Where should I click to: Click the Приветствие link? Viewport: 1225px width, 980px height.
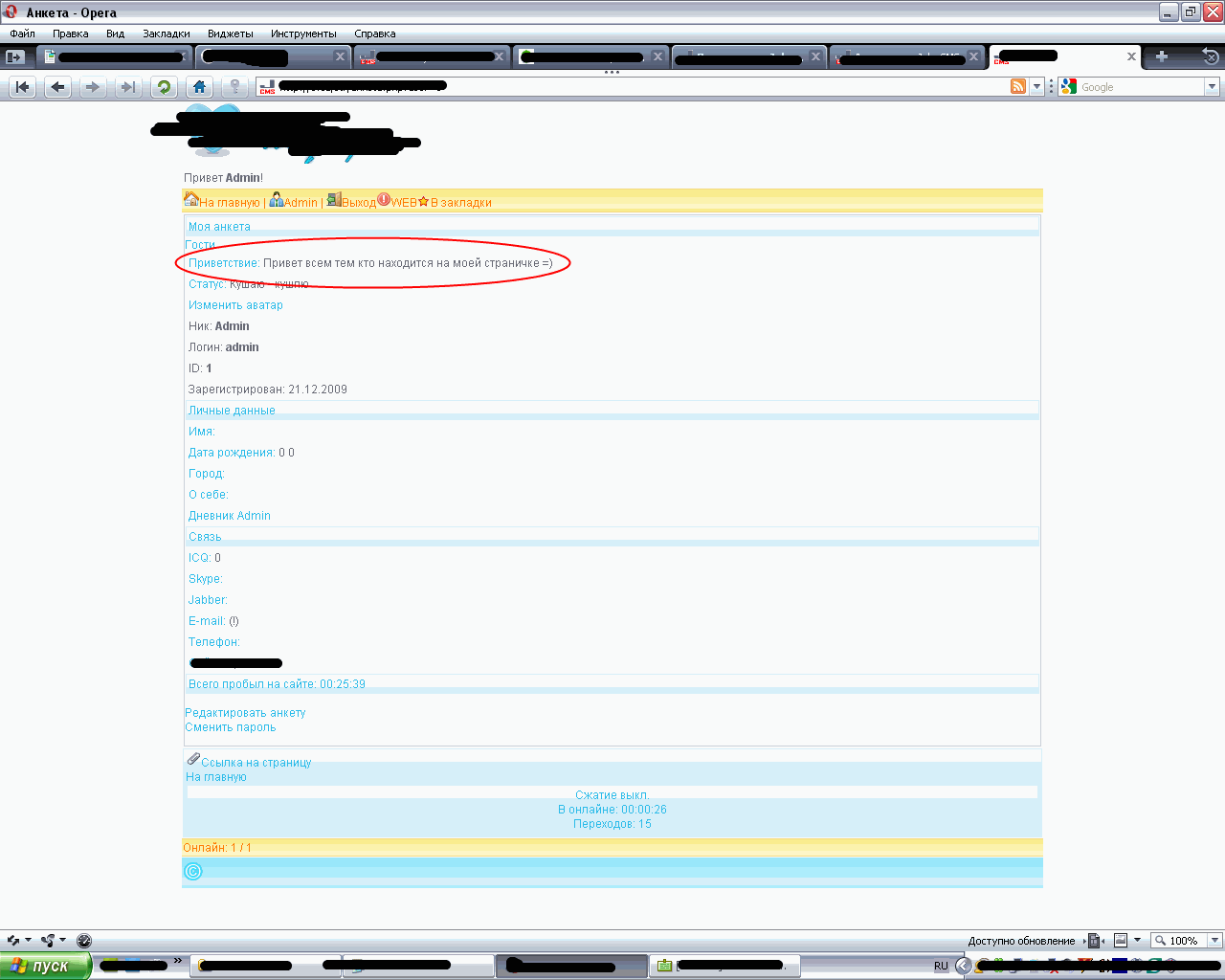tap(224, 263)
